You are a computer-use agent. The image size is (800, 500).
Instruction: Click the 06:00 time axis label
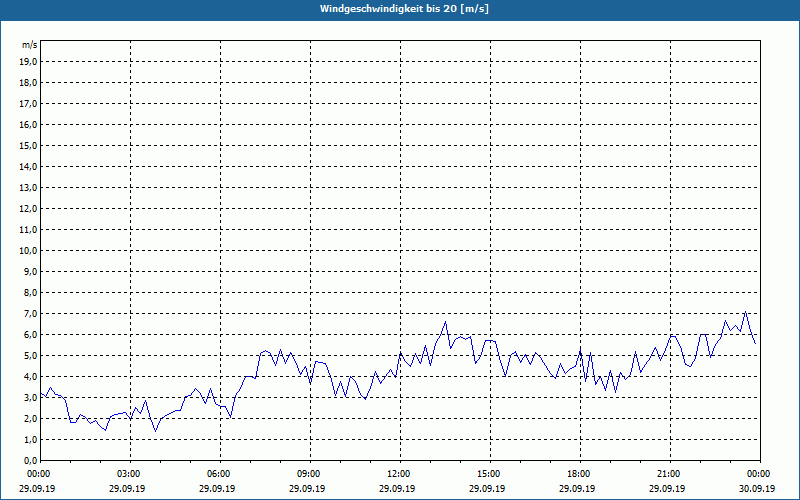[x=220, y=474]
